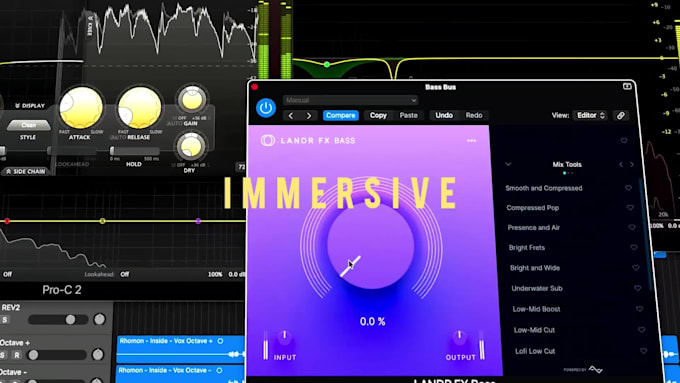Screen dimensions: 680x383
Task: Favorite the Lofi Low Cut preset
Action: [x=643, y=351]
